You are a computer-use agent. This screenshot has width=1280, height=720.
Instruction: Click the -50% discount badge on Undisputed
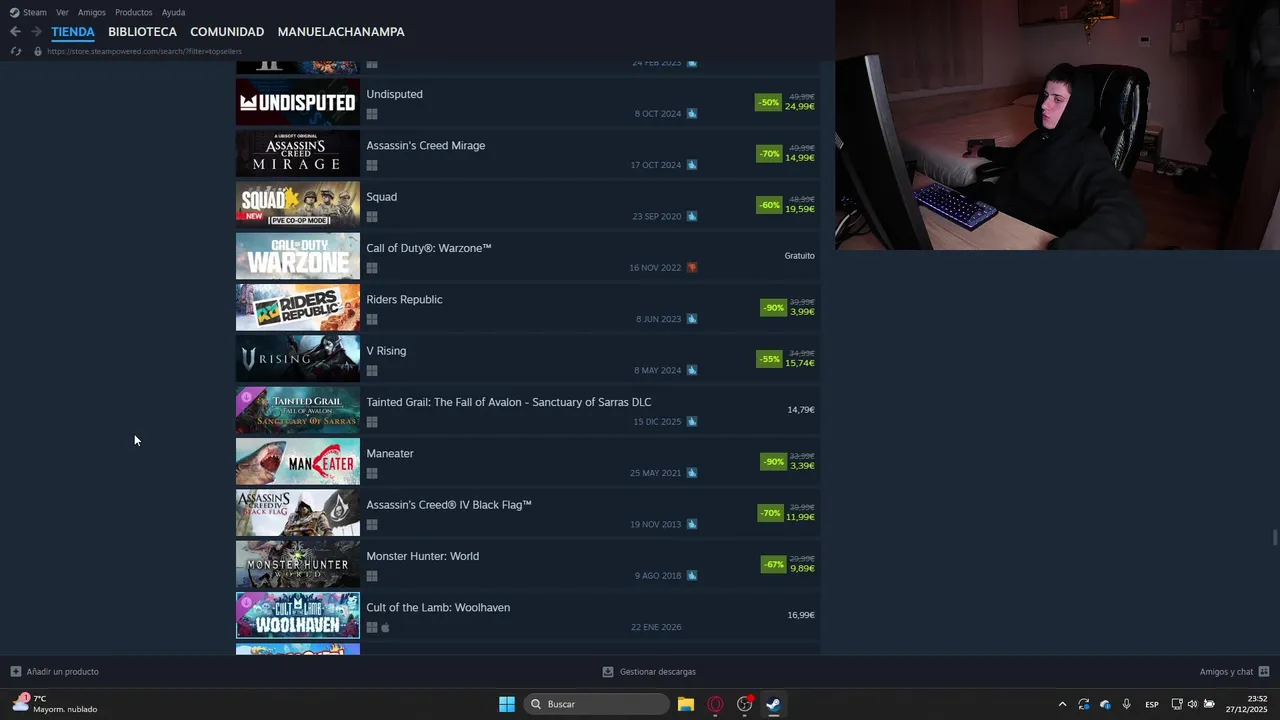[768, 102]
